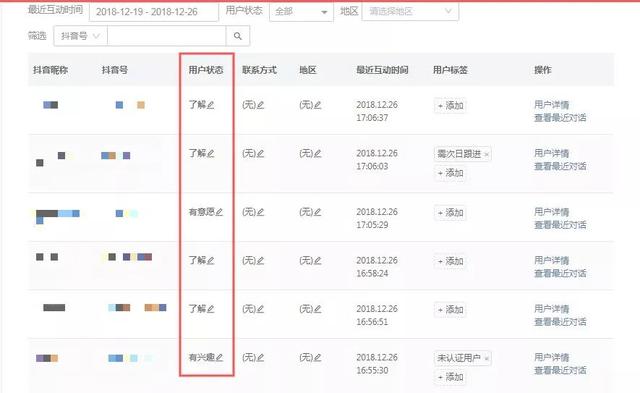Add tag in 16:58:24 row
640x393 pixels.
(x=450, y=261)
